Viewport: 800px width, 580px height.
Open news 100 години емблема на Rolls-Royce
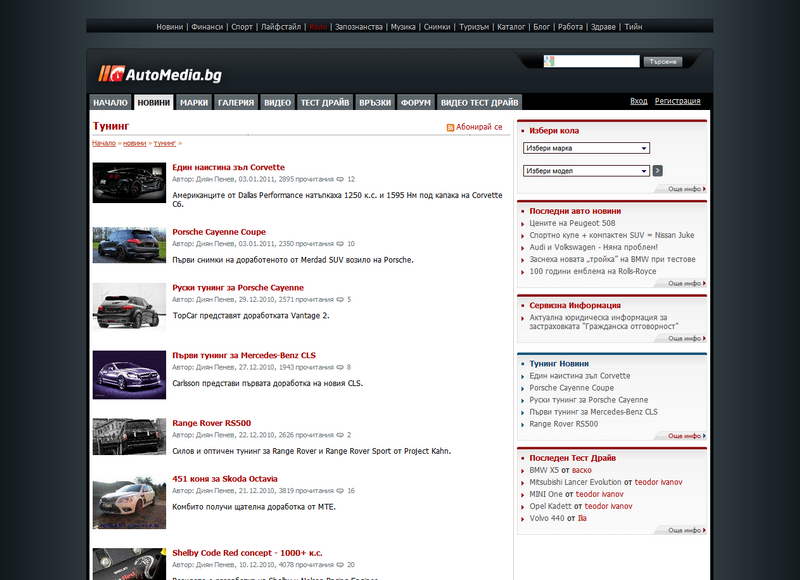(593, 271)
